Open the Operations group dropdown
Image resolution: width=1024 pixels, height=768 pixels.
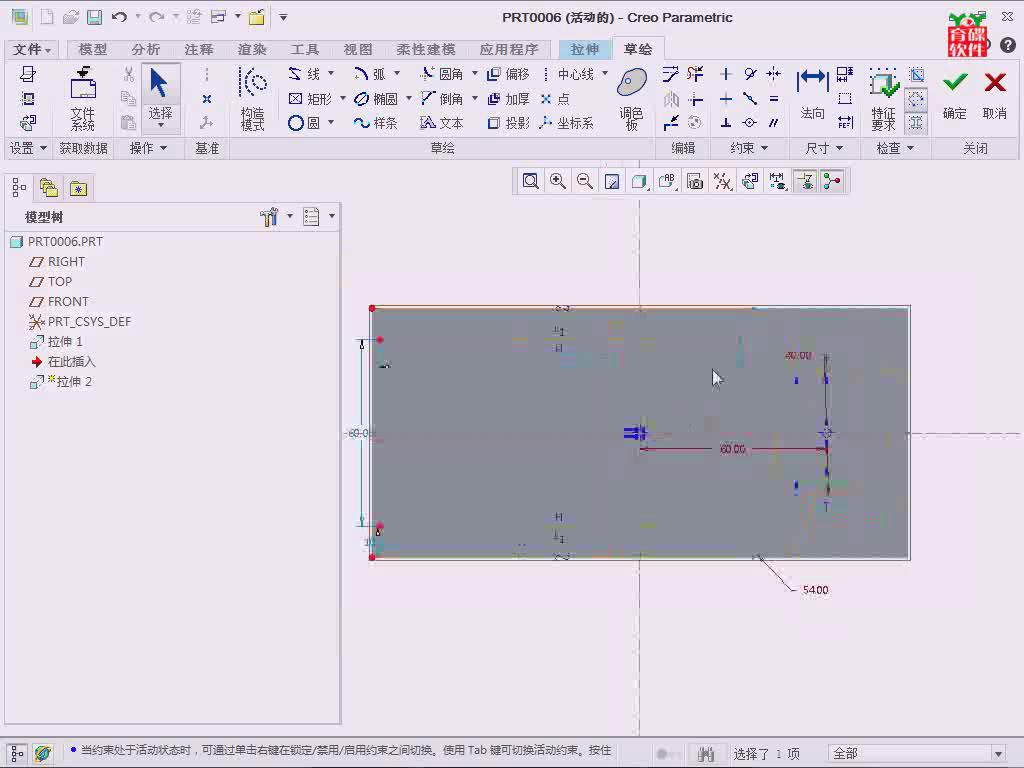click(148, 148)
